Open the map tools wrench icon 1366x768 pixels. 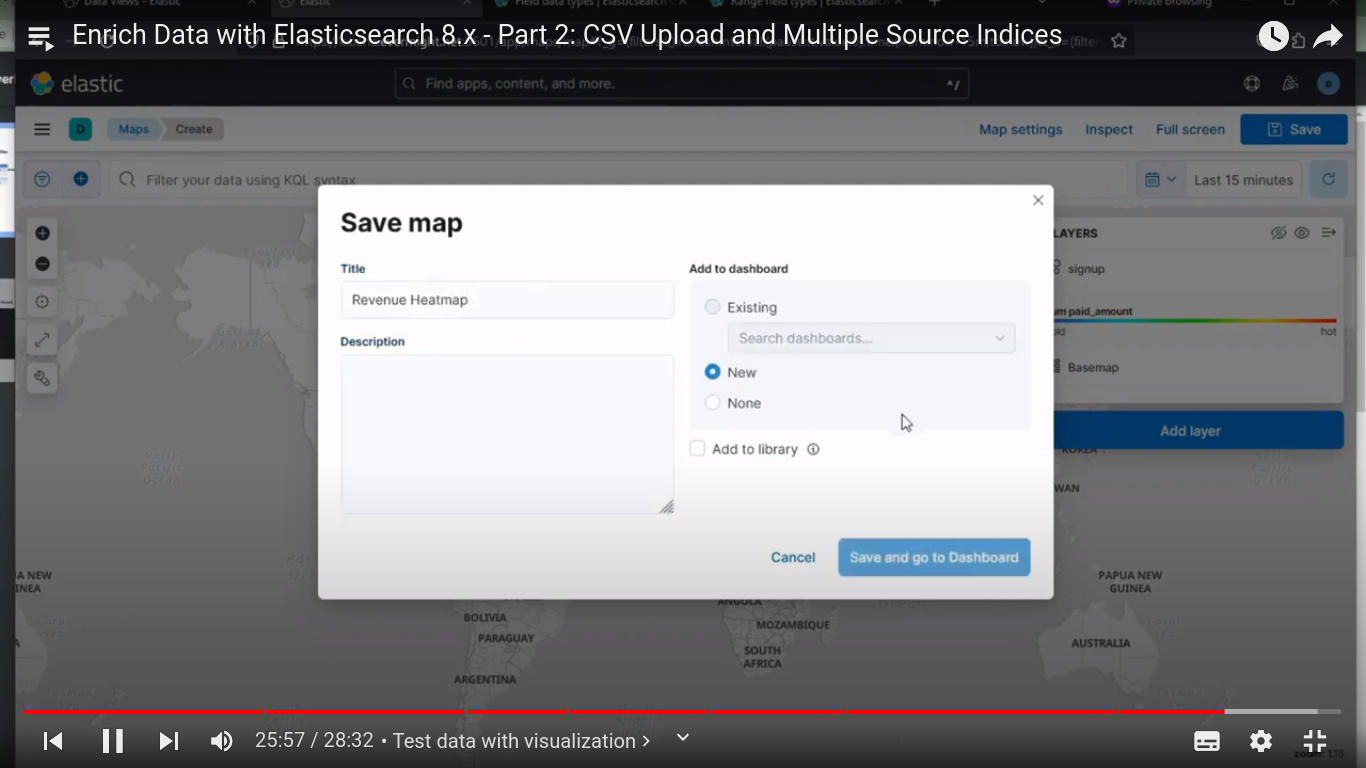[x=42, y=378]
